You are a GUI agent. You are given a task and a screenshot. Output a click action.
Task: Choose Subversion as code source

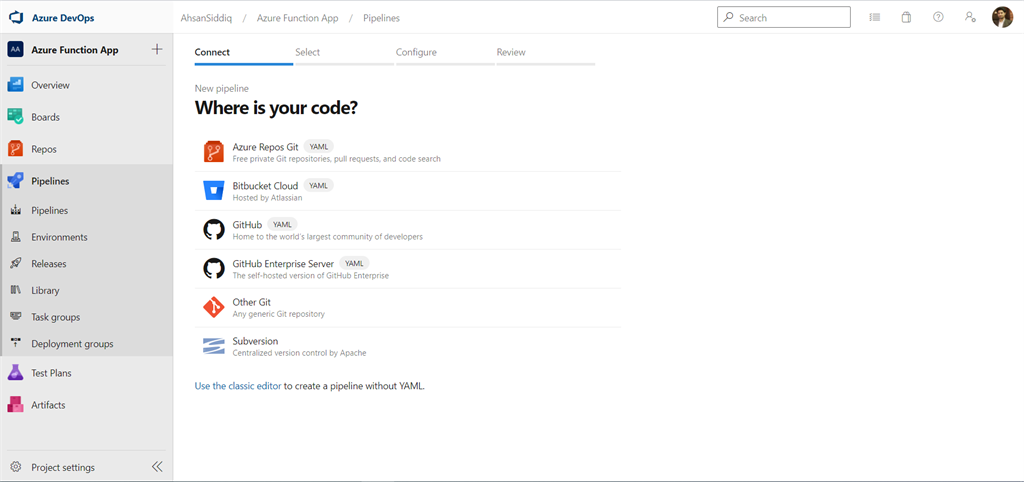coord(408,346)
